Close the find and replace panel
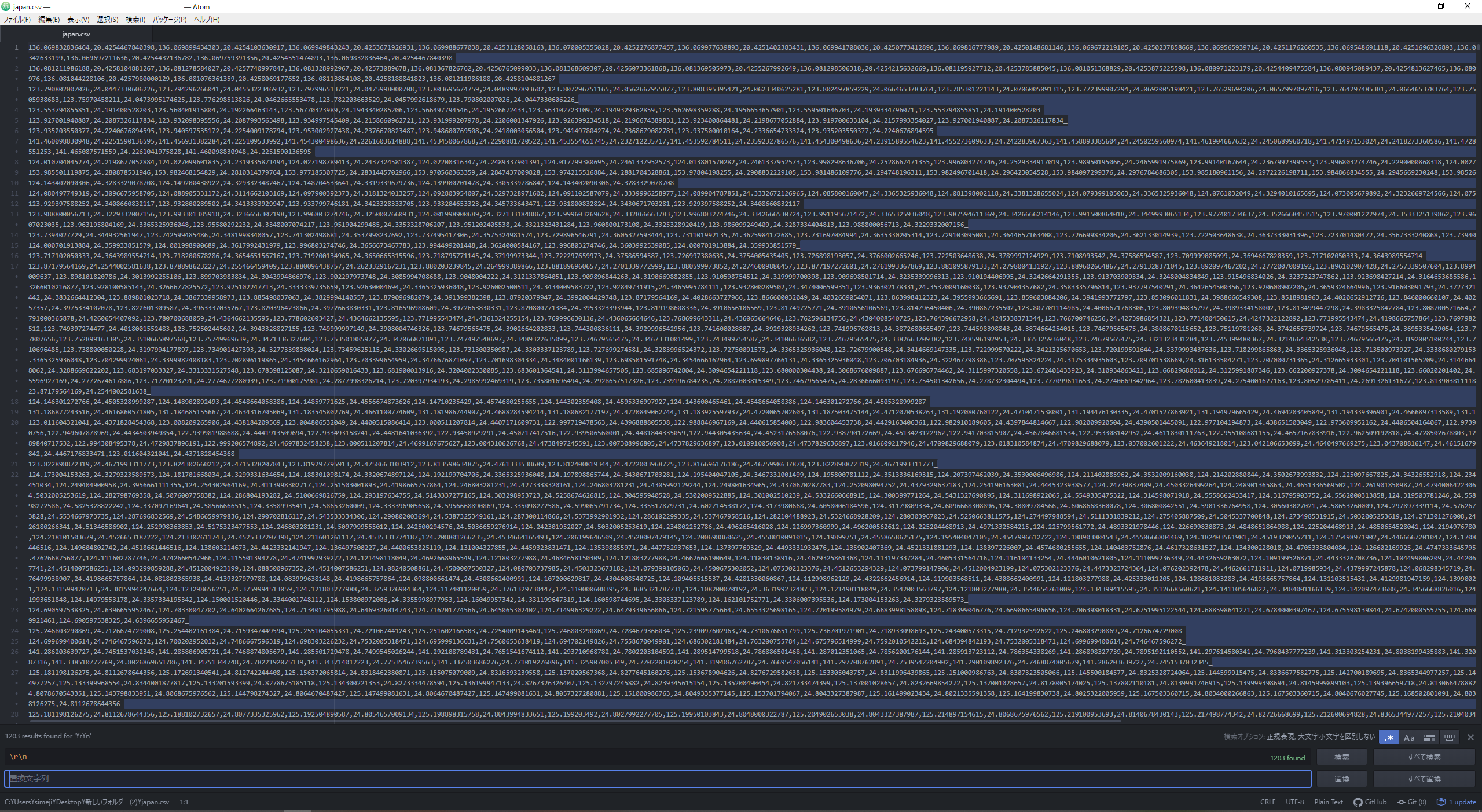This screenshot has height=812, width=1482. 1470,737
